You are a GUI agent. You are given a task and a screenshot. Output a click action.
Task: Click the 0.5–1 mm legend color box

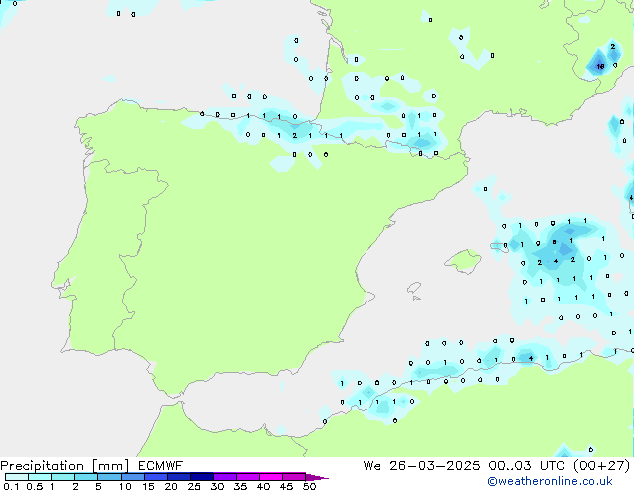40,477
